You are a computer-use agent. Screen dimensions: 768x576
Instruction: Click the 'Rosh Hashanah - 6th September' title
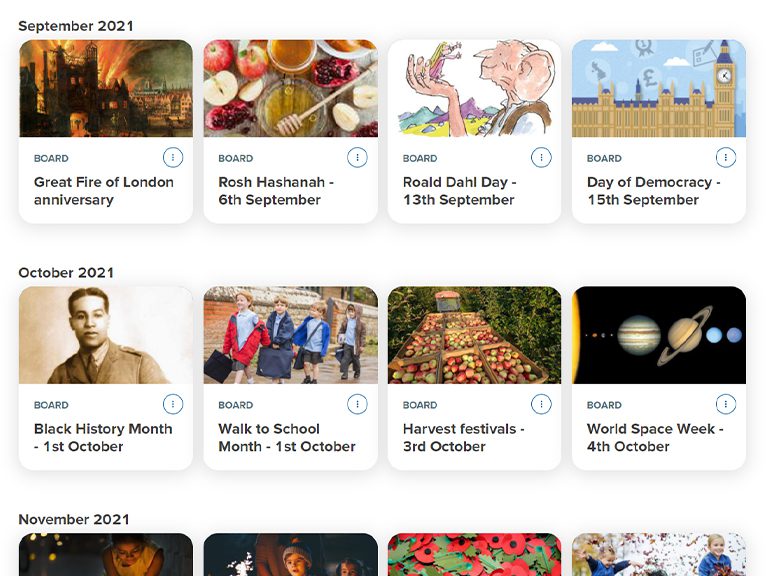tap(276, 191)
